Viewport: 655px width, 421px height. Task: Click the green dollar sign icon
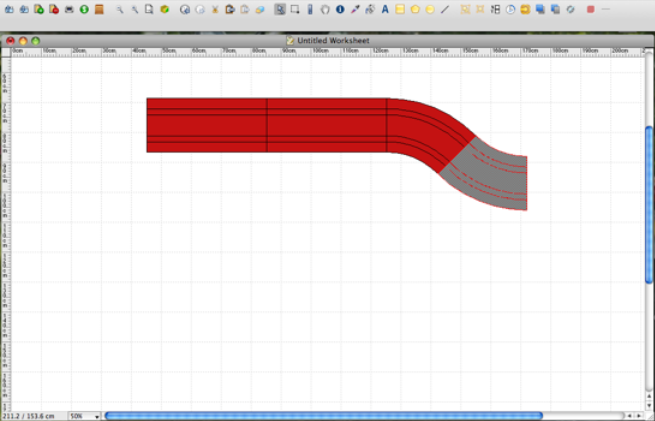click(84, 9)
